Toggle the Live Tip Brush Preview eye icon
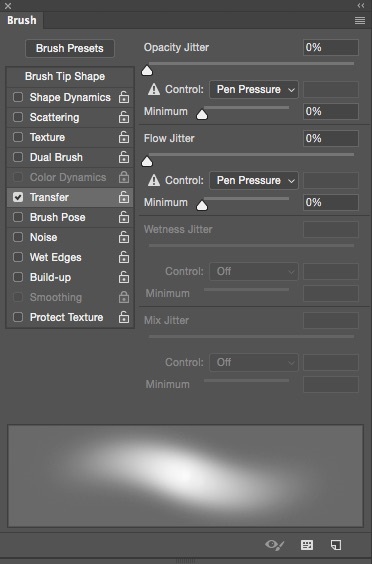The width and height of the screenshot is (372, 564). tap(275, 545)
